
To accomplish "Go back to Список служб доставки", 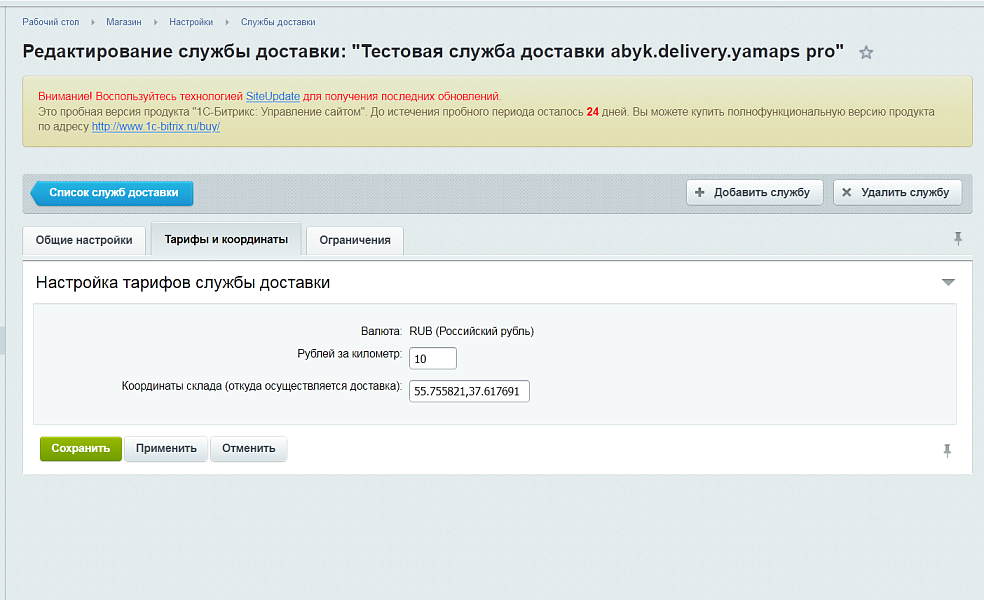I will pyautogui.click(x=113, y=192).
